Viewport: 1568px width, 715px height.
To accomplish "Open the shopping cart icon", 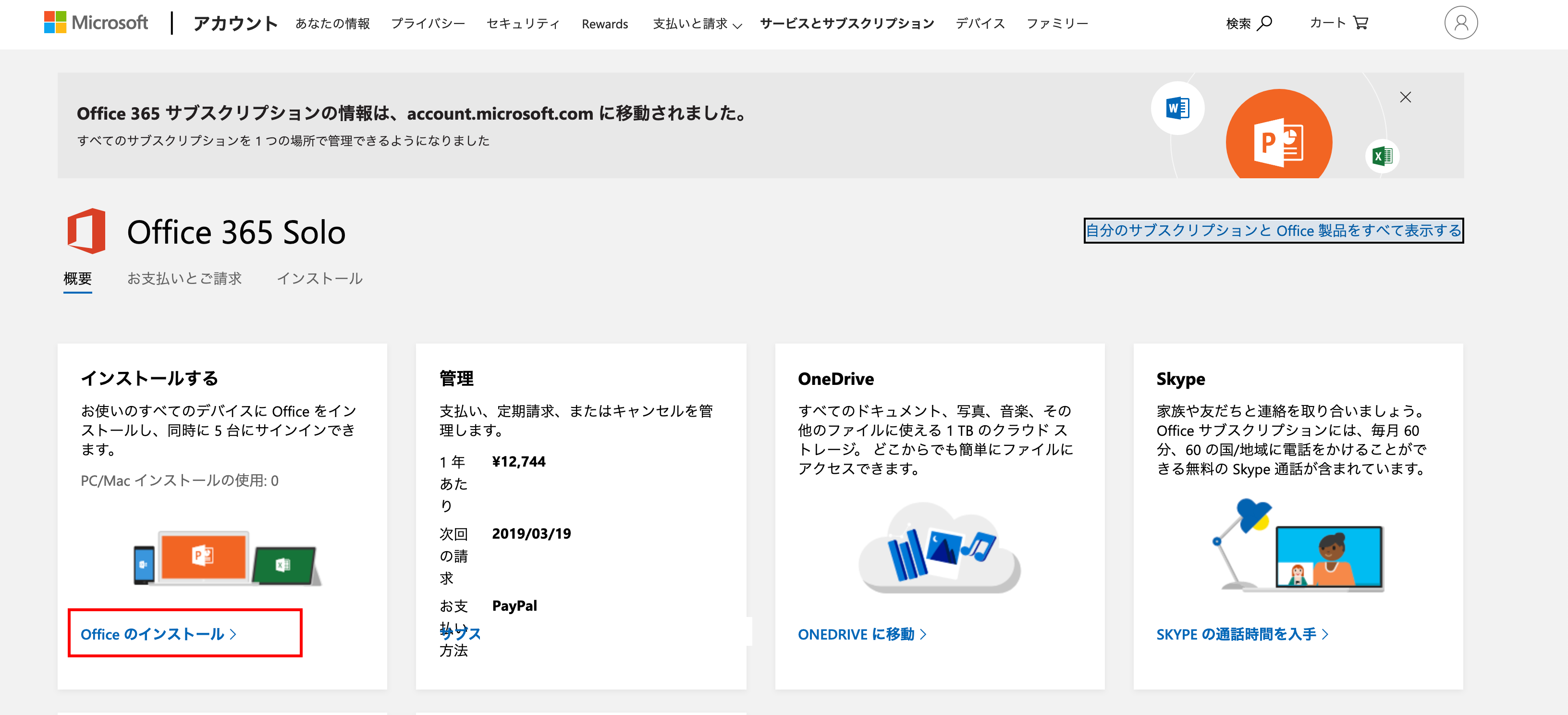I will tap(1360, 23).
